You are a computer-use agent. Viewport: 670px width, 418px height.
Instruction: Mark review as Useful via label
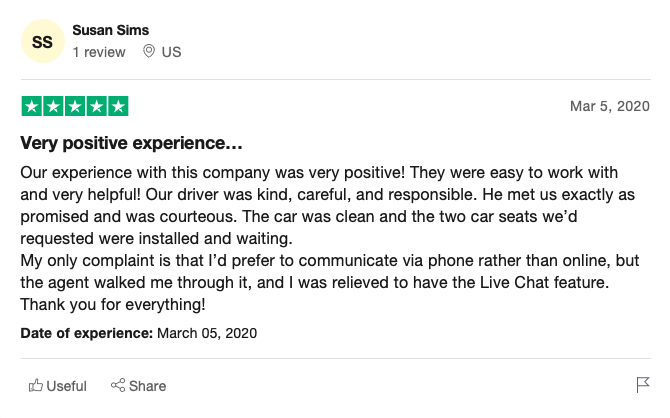(x=66, y=386)
